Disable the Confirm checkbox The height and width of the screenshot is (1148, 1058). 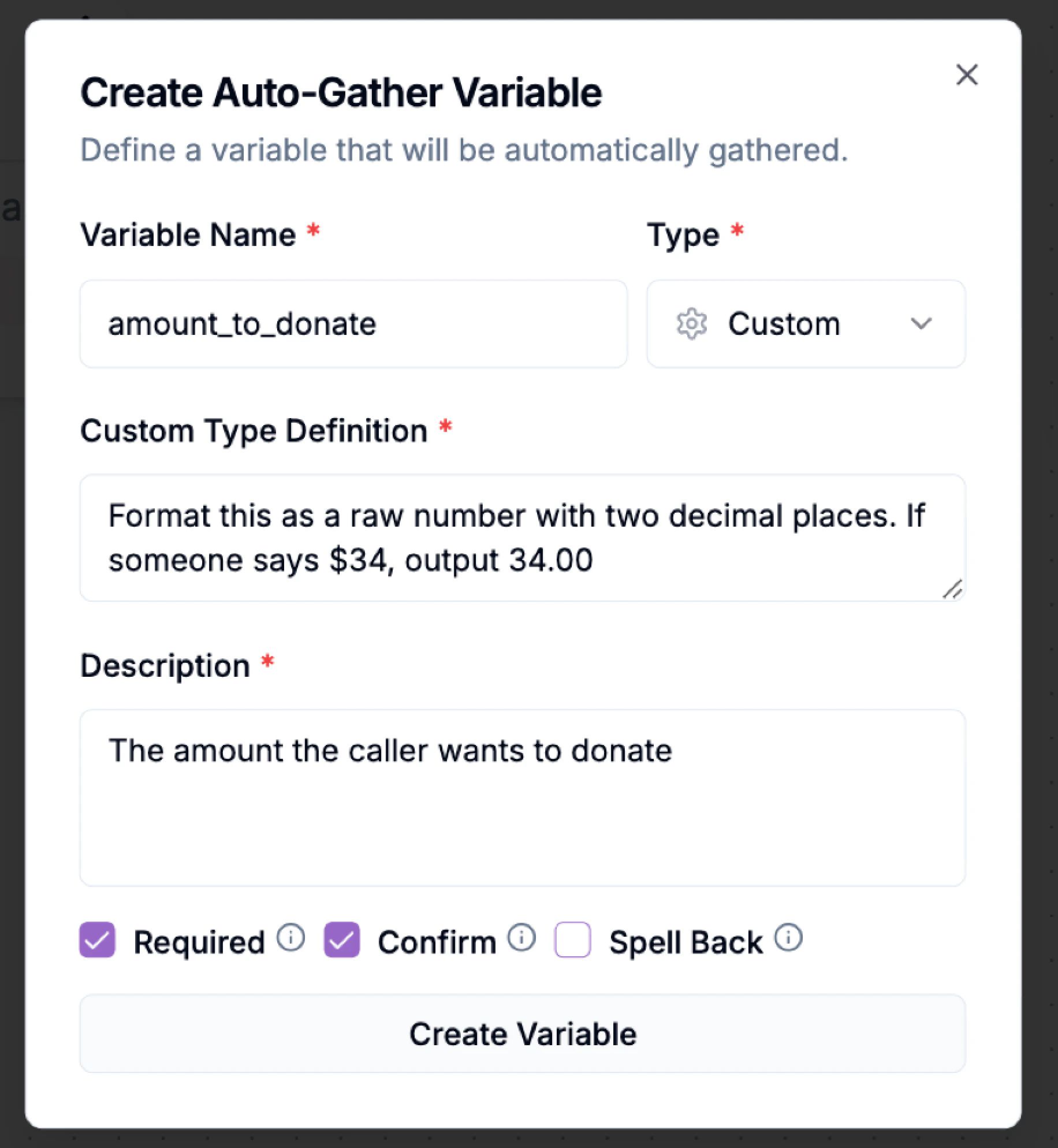coord(342,940)
